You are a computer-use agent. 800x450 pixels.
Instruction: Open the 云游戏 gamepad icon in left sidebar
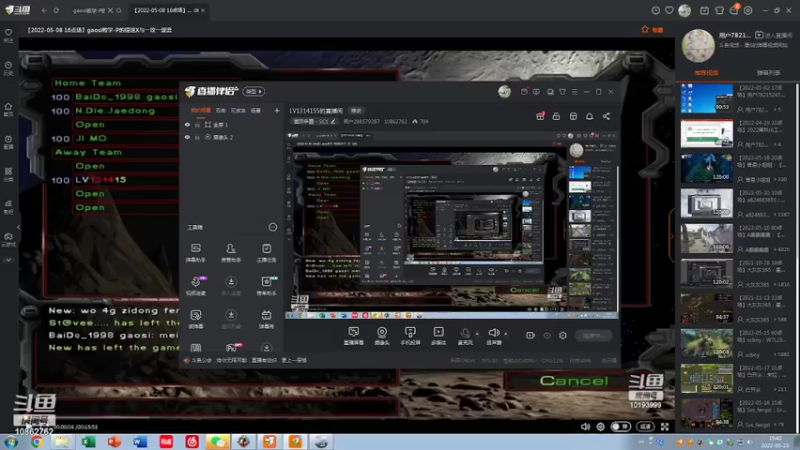click(x=8, y=237)
